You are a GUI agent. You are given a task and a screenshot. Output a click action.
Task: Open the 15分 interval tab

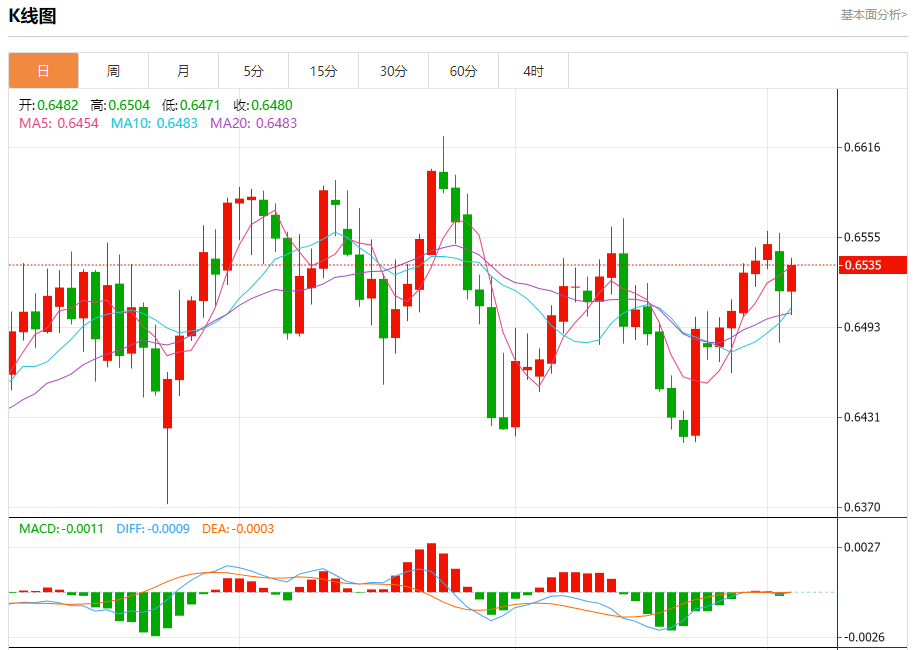[x=323, y=71]
